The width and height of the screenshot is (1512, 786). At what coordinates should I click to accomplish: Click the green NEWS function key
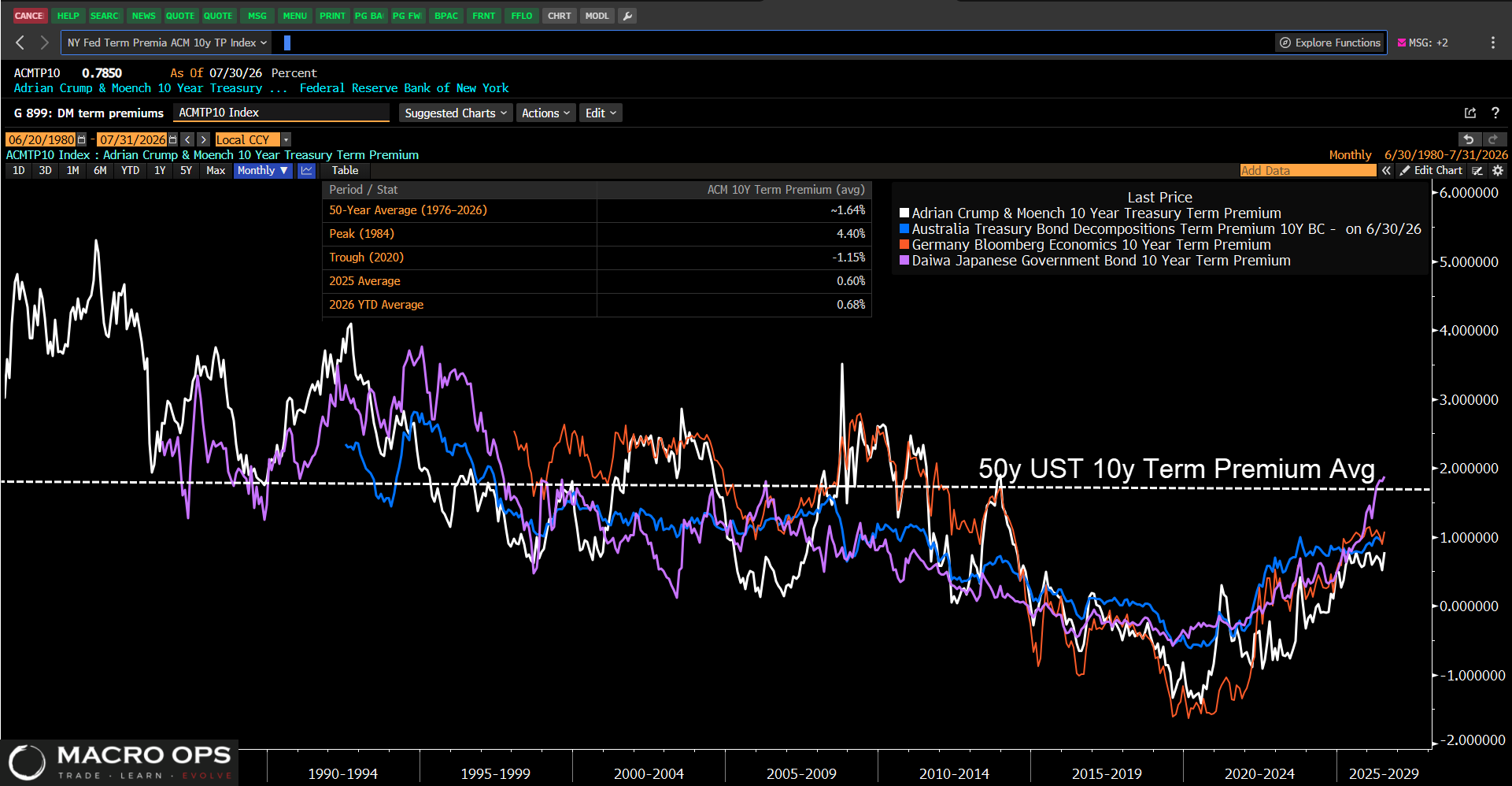click(143, 16)
